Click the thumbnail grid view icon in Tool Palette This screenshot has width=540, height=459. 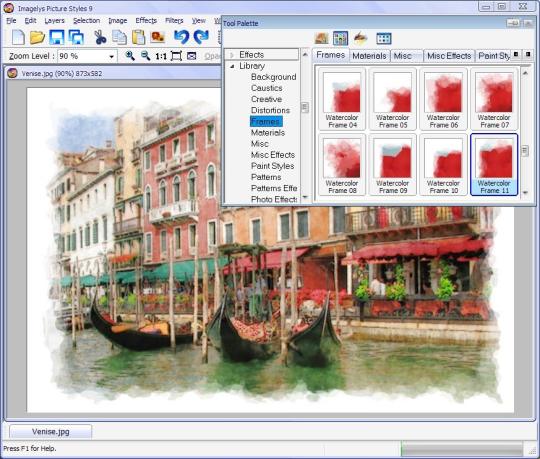pos(384,38)
